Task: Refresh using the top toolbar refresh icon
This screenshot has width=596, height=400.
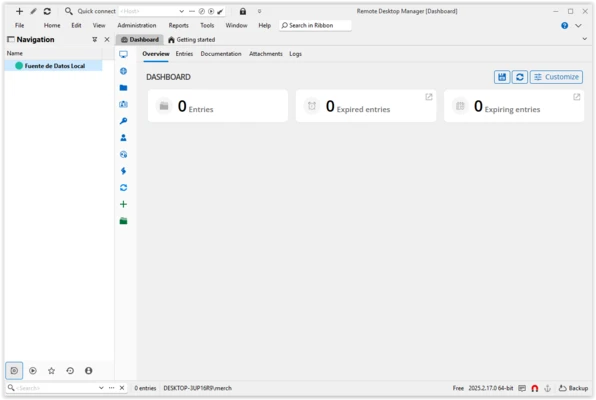Action: click(x=47, y=11)
